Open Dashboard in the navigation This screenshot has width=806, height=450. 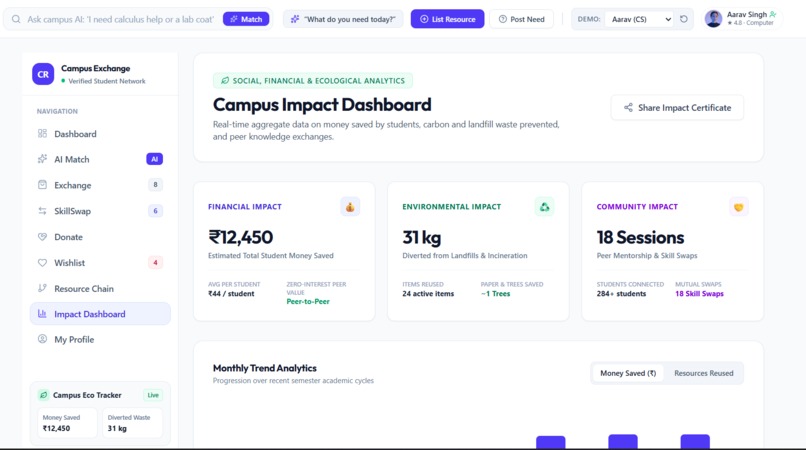click(x=100, y=134)
